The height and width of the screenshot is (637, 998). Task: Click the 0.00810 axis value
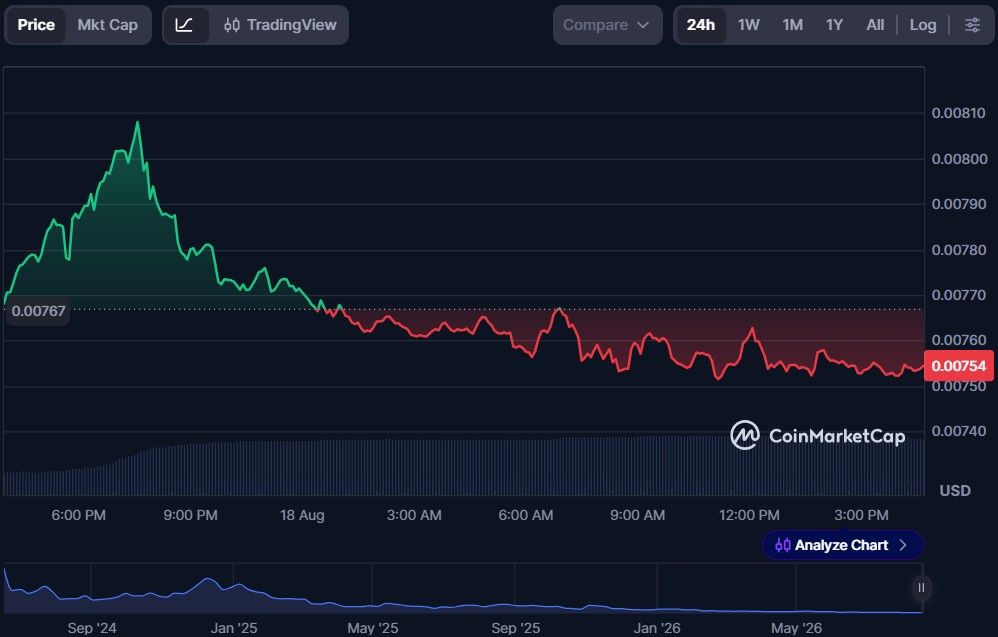point(959,113)
